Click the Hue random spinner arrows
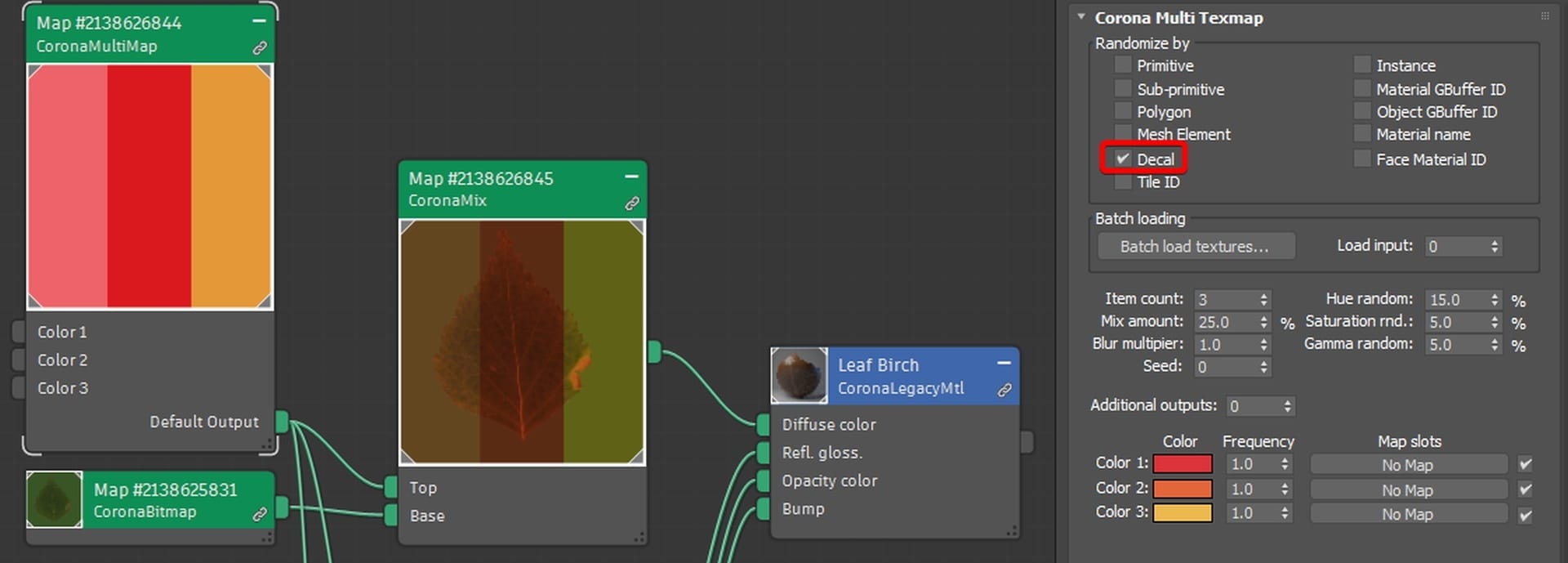 pyautogui.click(x=1494, y=300)
